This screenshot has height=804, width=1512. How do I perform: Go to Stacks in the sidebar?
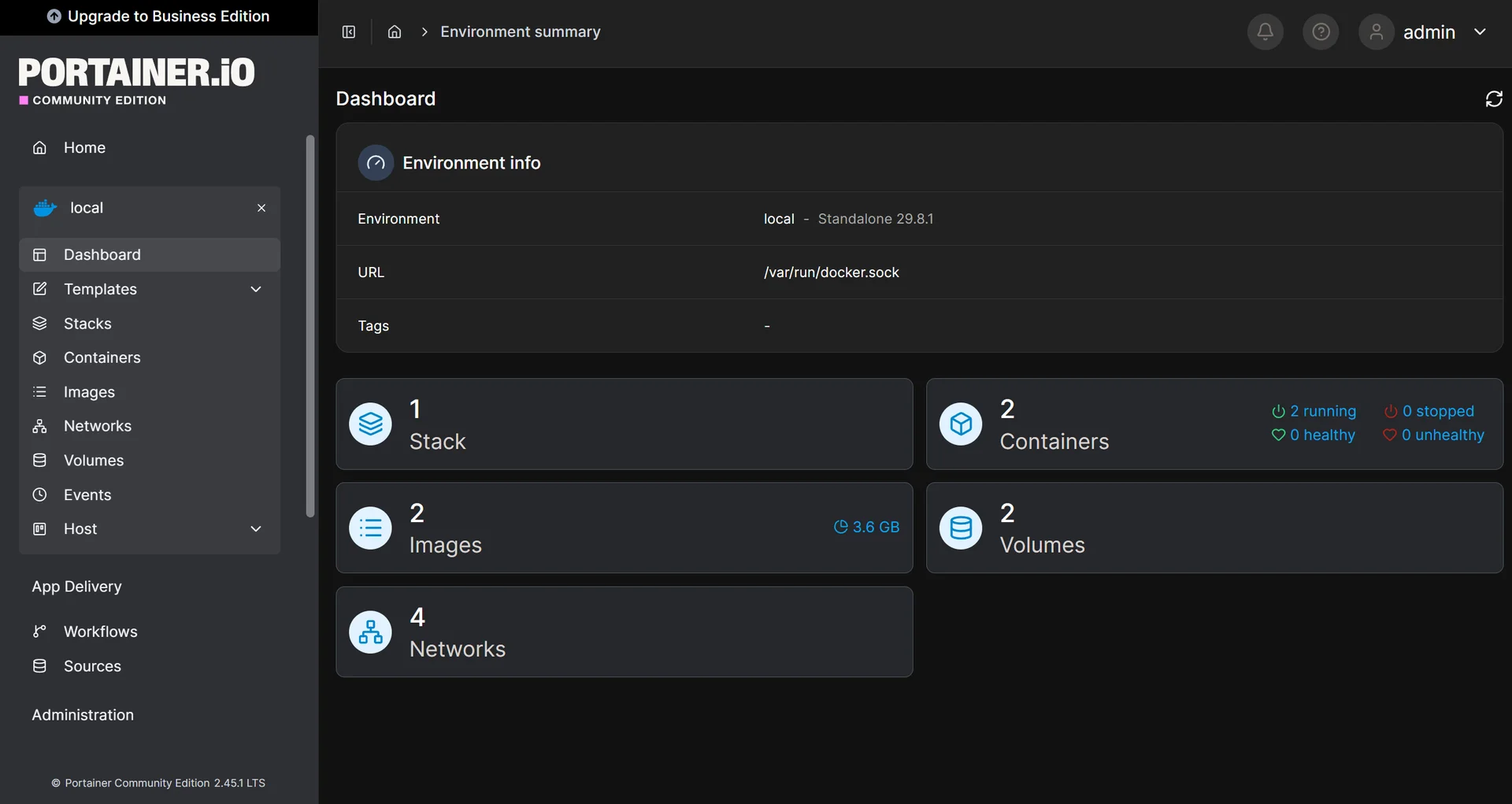pos(150,324)
